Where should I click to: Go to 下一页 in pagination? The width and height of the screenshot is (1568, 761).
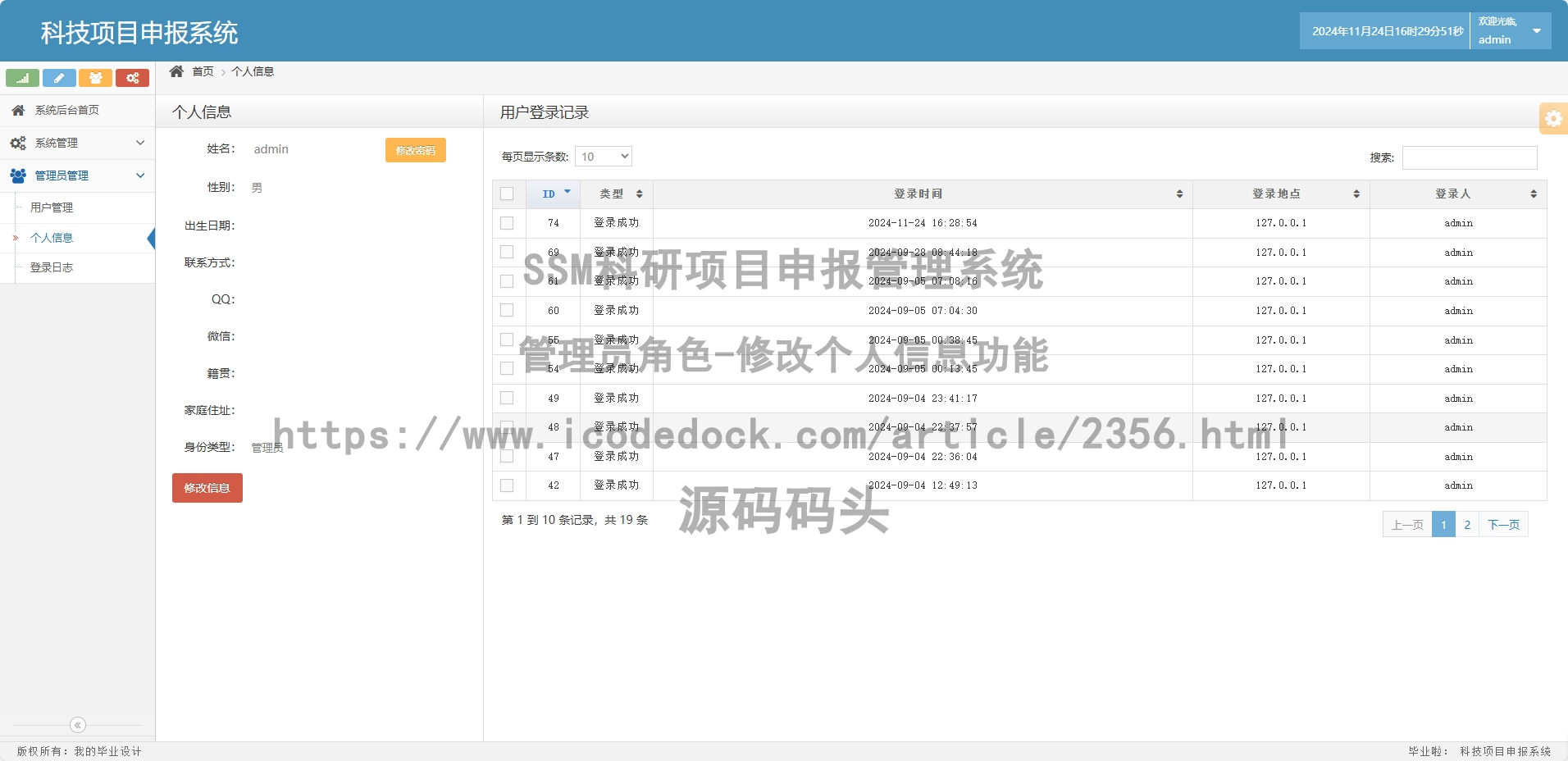coord(1503,525)
